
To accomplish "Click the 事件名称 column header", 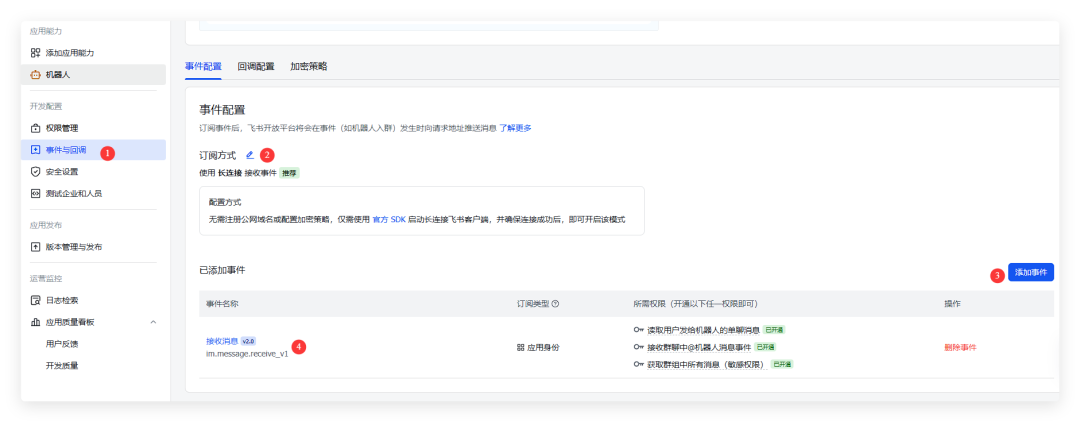I will click(222, 304).
